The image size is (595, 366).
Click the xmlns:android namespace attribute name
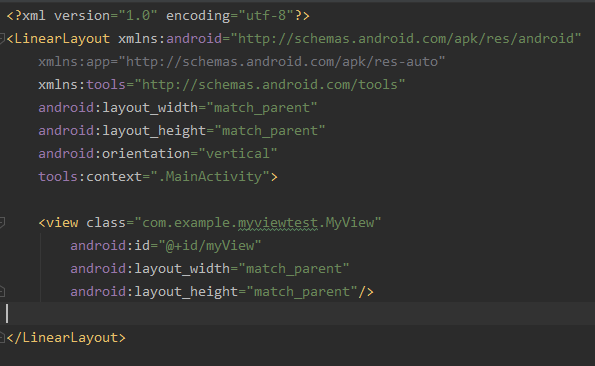pyautogui.click(x=170, y=39)
